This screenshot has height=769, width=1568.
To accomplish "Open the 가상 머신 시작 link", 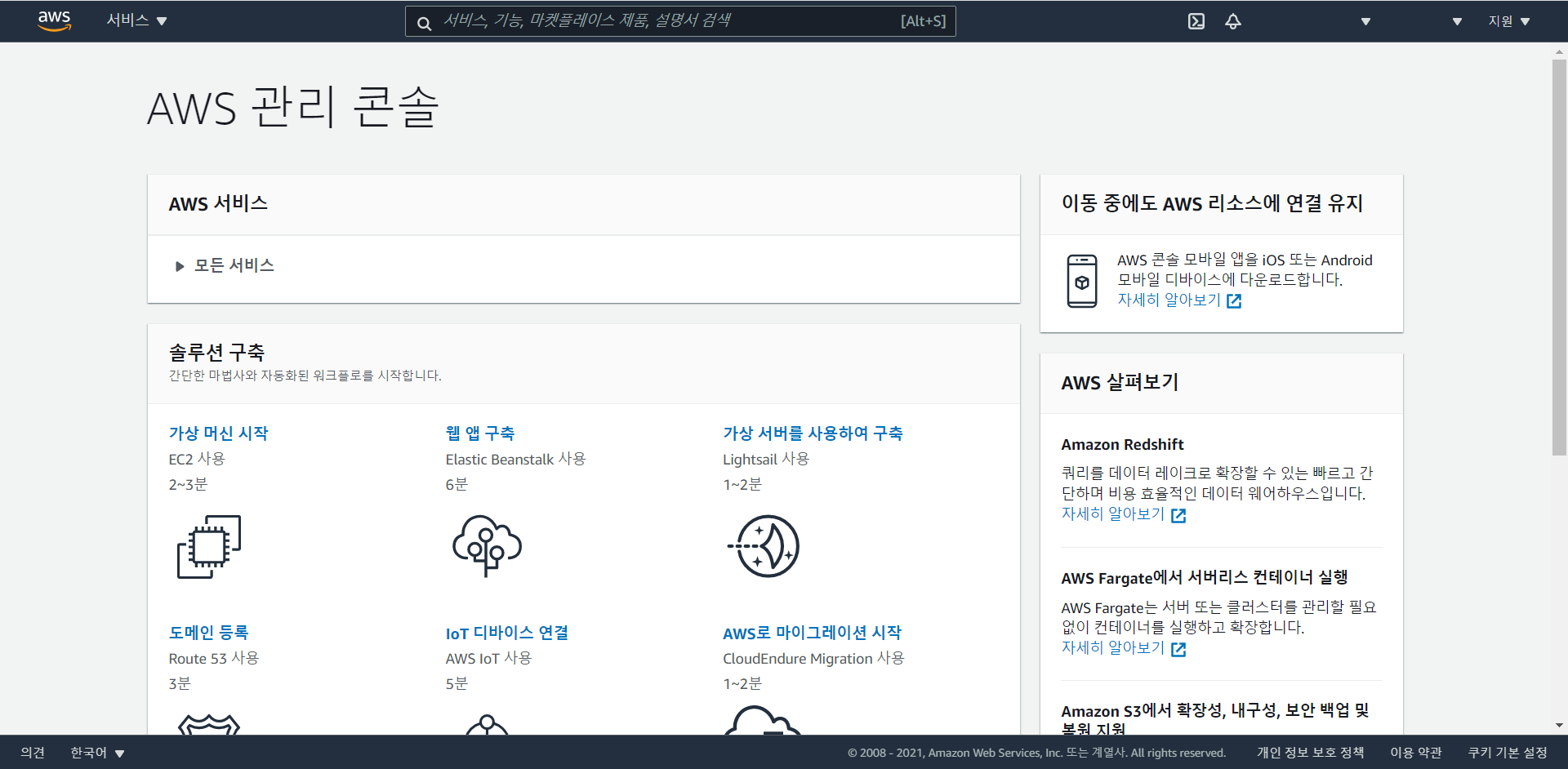I will coord(218,433).
